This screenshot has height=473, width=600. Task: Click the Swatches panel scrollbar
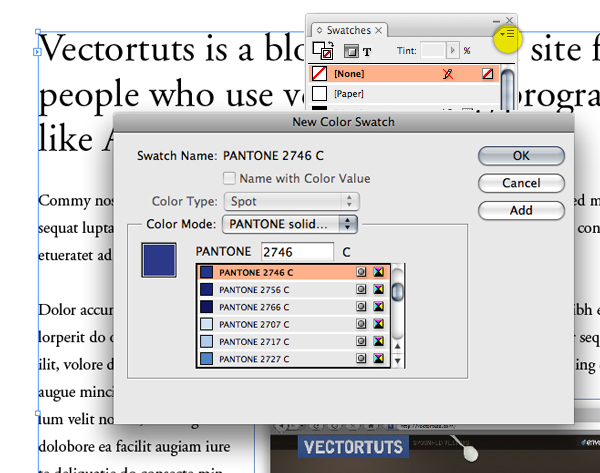point(507,88)
